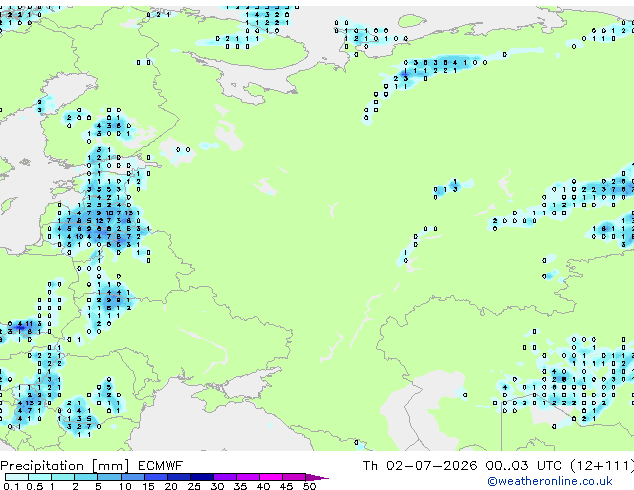The width and height of the screenshot is (634, 490).
Task: Click the "15" legend scale label
Action: pos(148,486)
